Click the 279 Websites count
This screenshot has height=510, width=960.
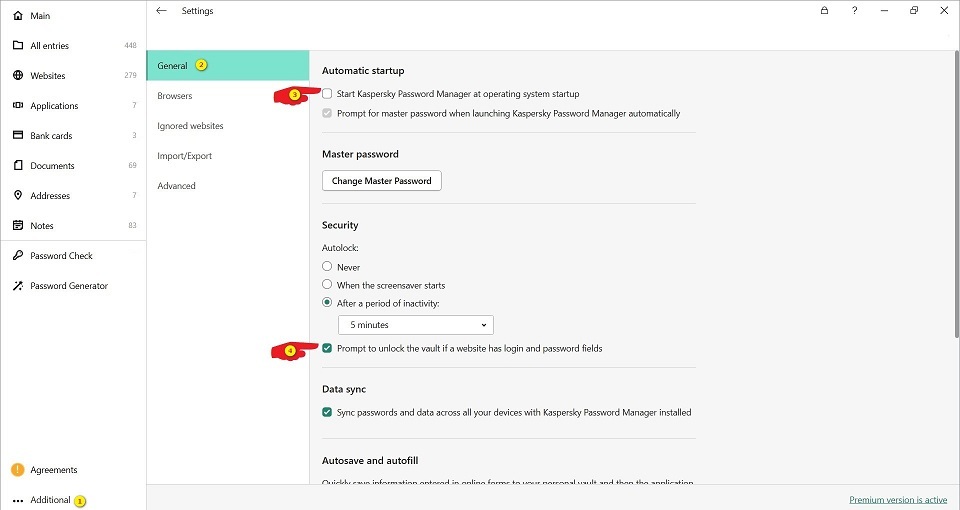tap(130, 75)
